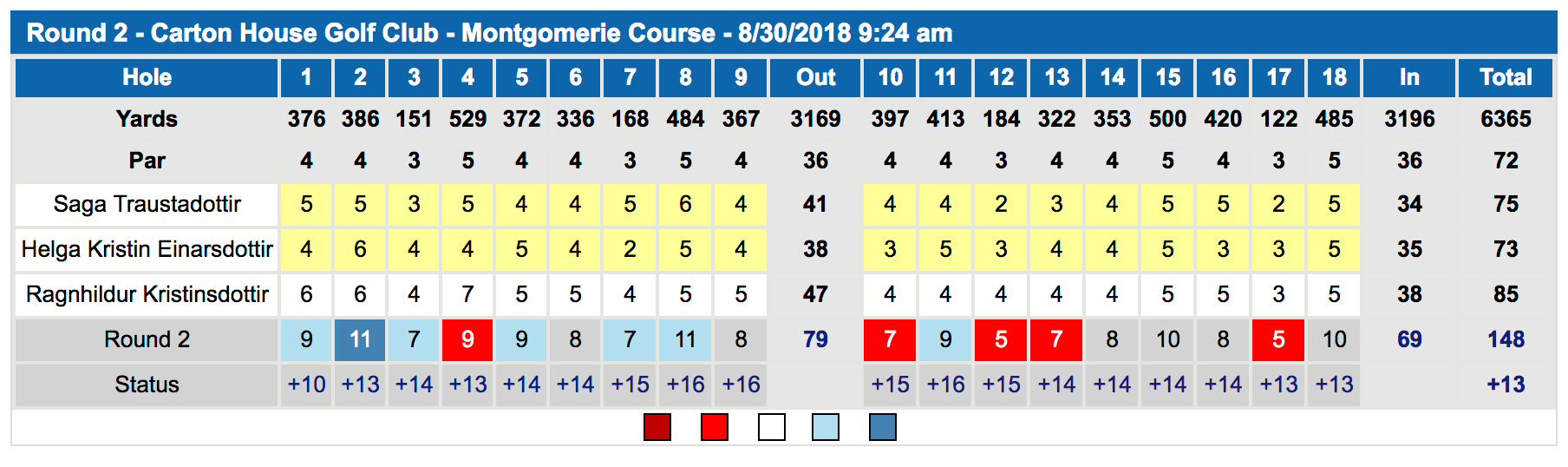Click the dark red legend swatch

[x=657, y=427]
